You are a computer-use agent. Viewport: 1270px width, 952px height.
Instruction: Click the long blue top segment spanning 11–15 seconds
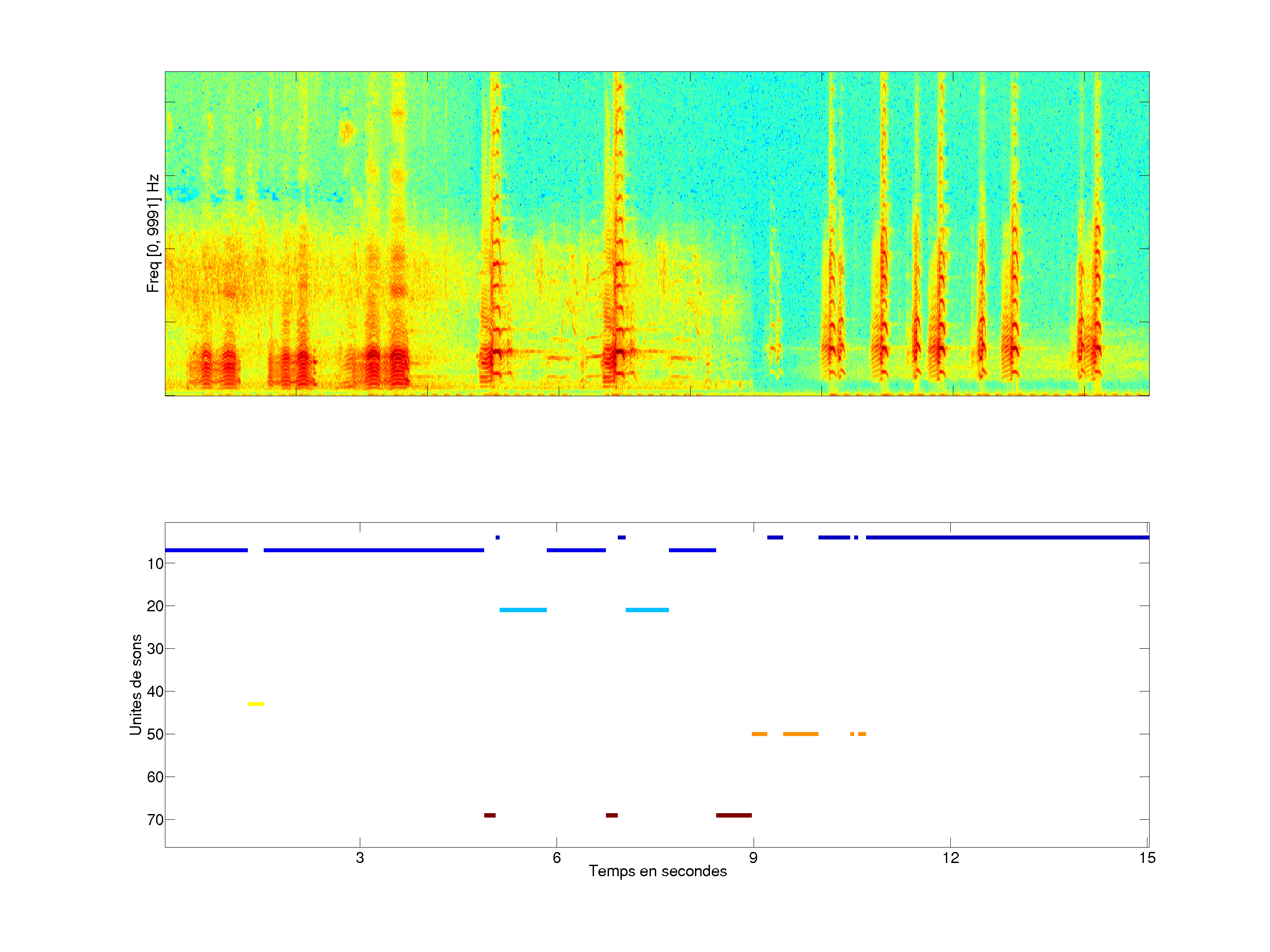pyautogui.click(x=1007, y=538)
